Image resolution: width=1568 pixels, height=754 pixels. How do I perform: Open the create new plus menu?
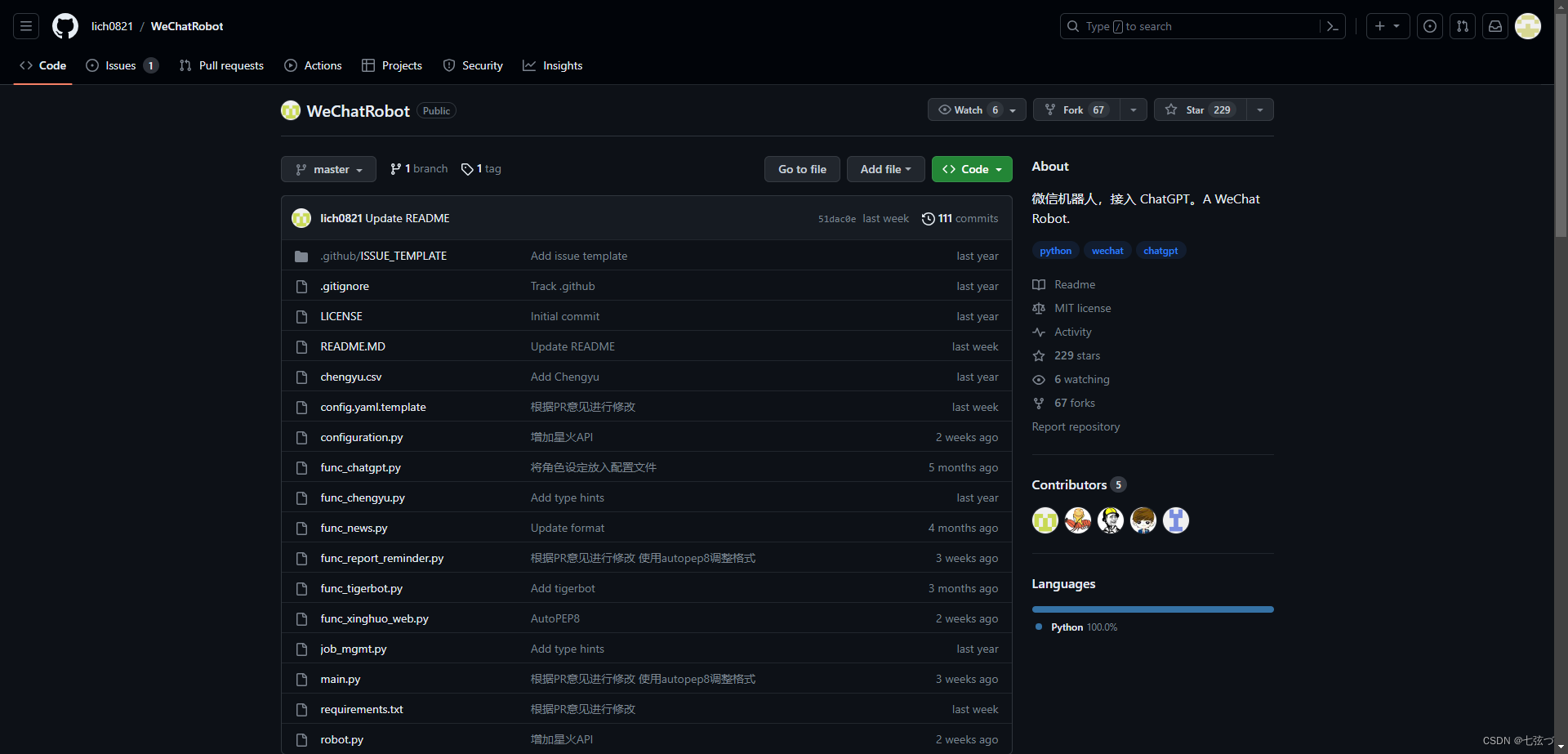click(x=1388, y=26)
